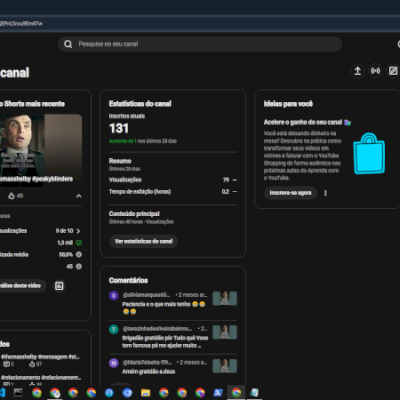Click the 'Estatísticas do canal' heading
The width and height of the screenshot is (400, 400).
140,104
